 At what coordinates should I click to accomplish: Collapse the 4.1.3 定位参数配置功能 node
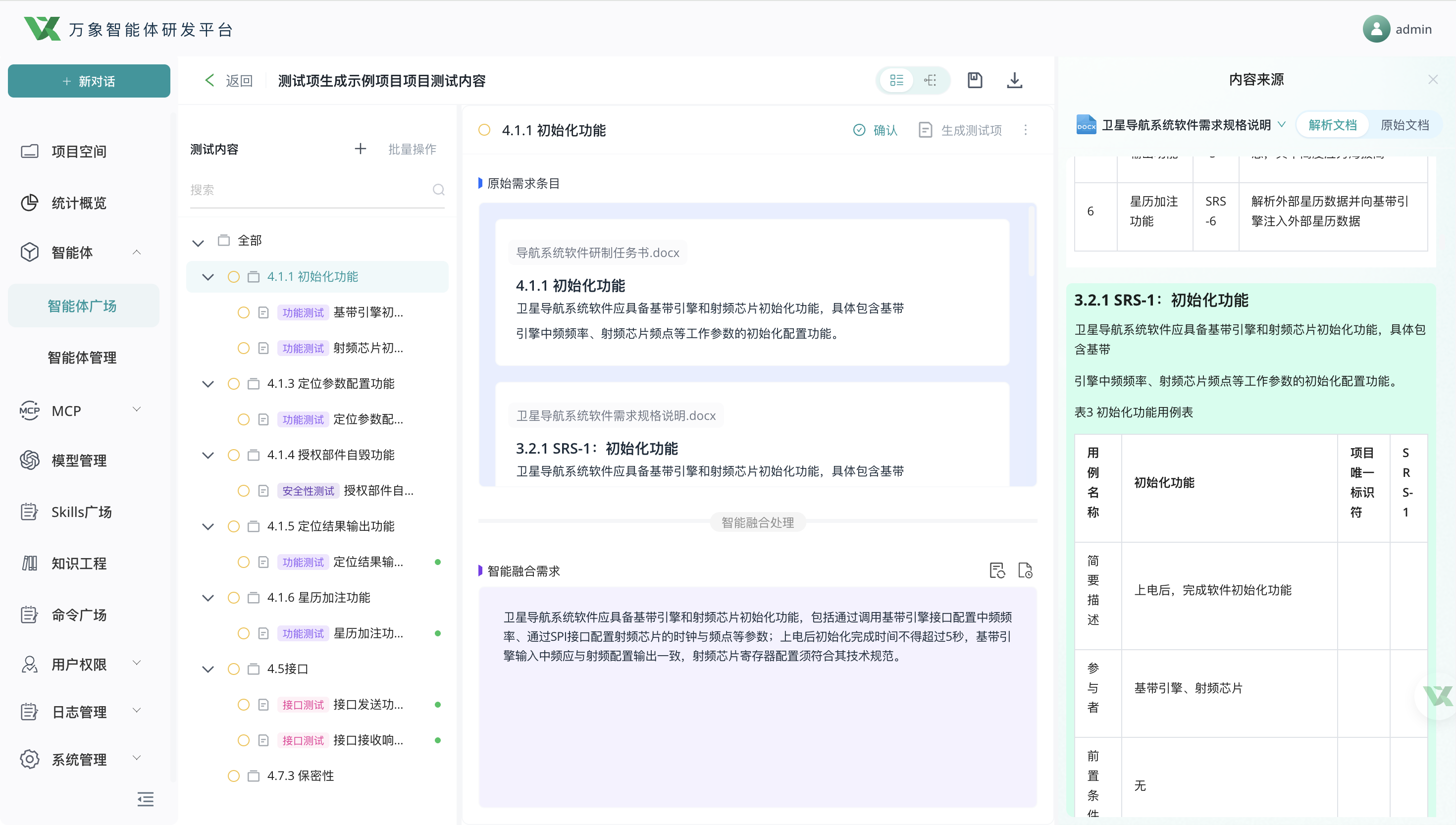point(208,384)
